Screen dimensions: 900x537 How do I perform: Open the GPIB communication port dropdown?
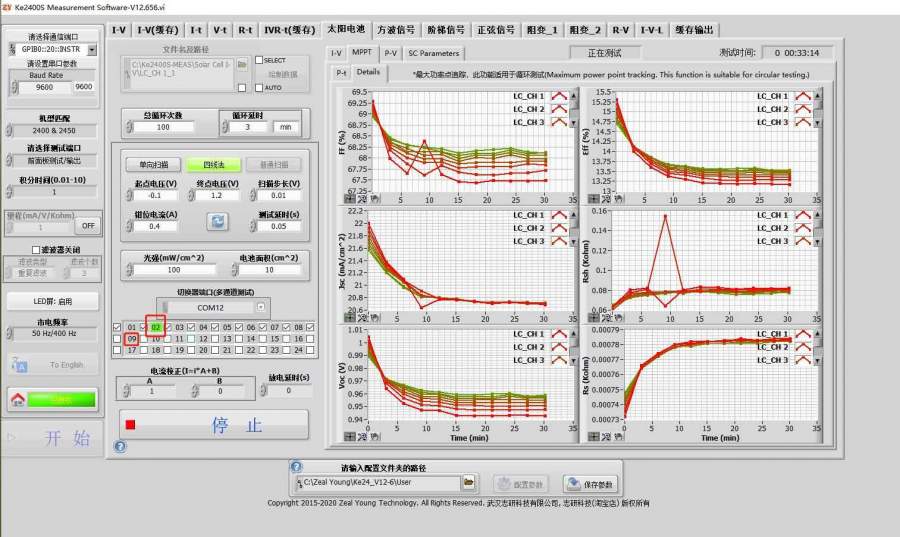click(x=92, y=49)
